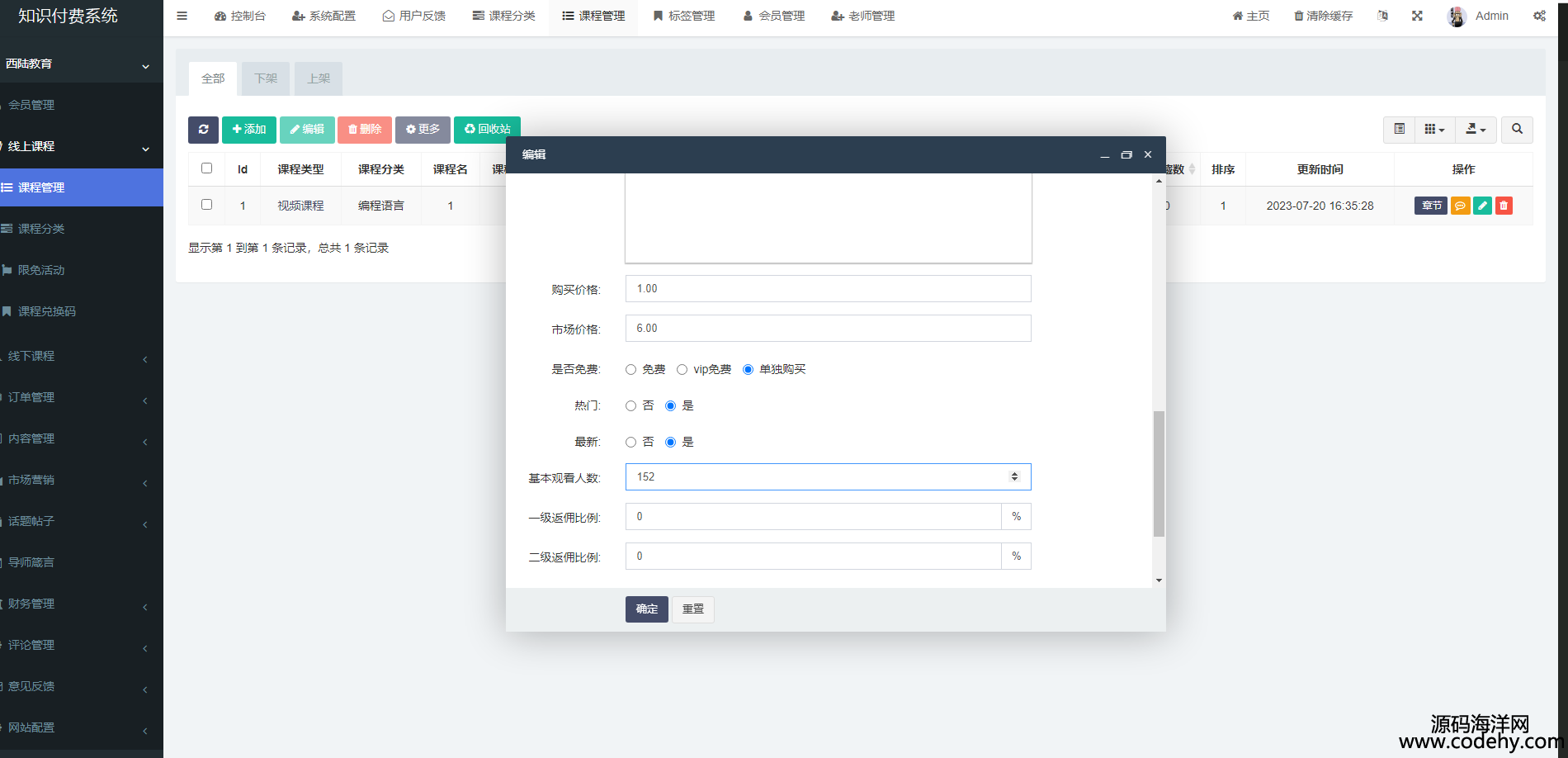Click the 购买价格 input field
Image resolution: width=1568 pixels, height=758 pixels.
point(828,289)
